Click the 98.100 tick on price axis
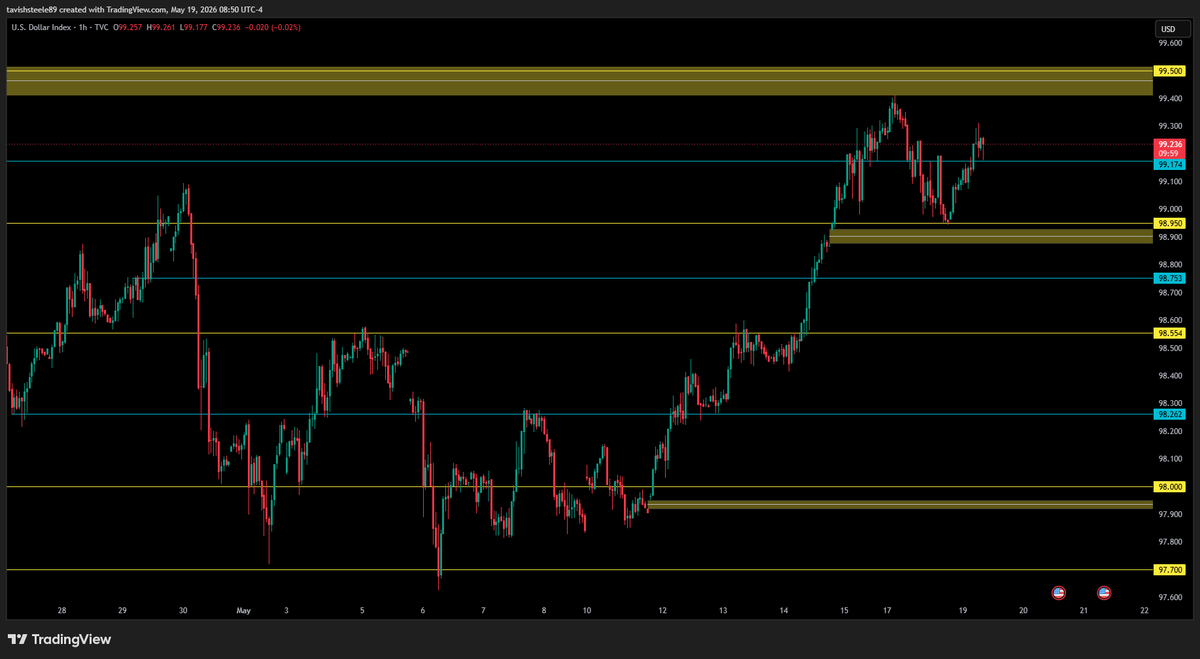Screen dimensions: 1200x659 tap(1168, 459)
